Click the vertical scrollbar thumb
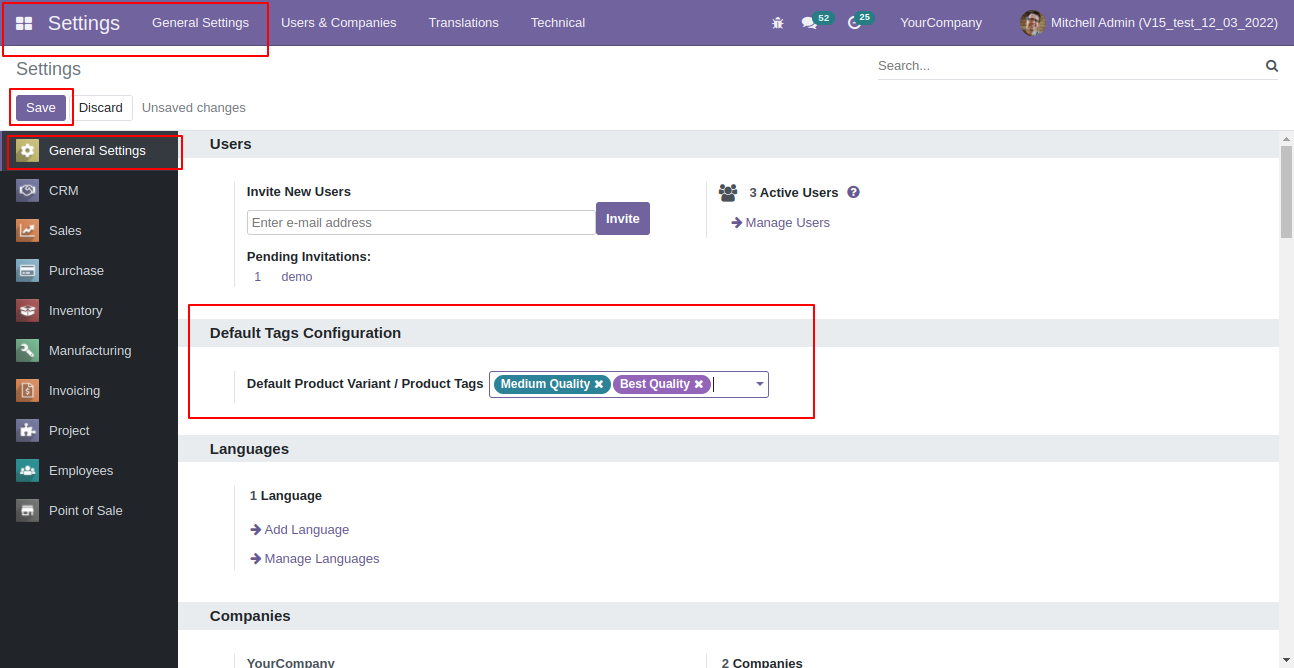The width and height of the screenshot is (1294, 668). (1286, 190)
